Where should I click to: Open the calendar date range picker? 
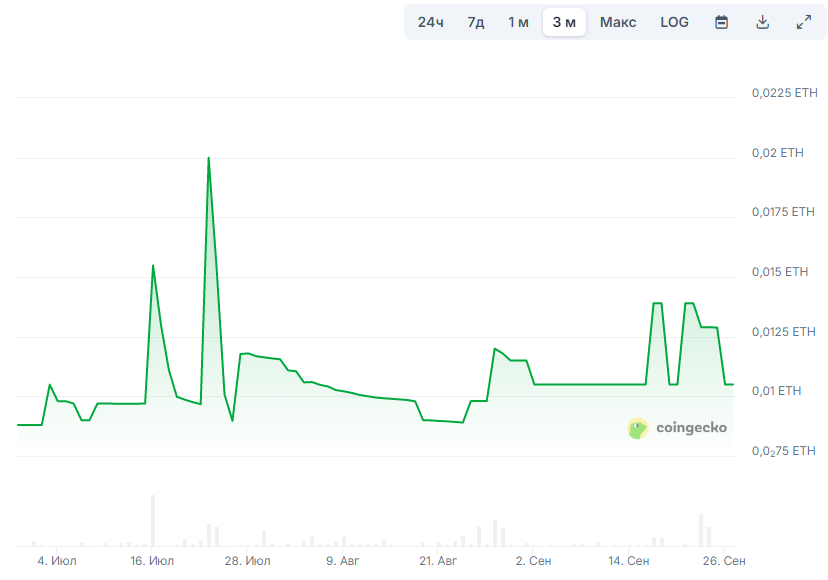point(721,22)
